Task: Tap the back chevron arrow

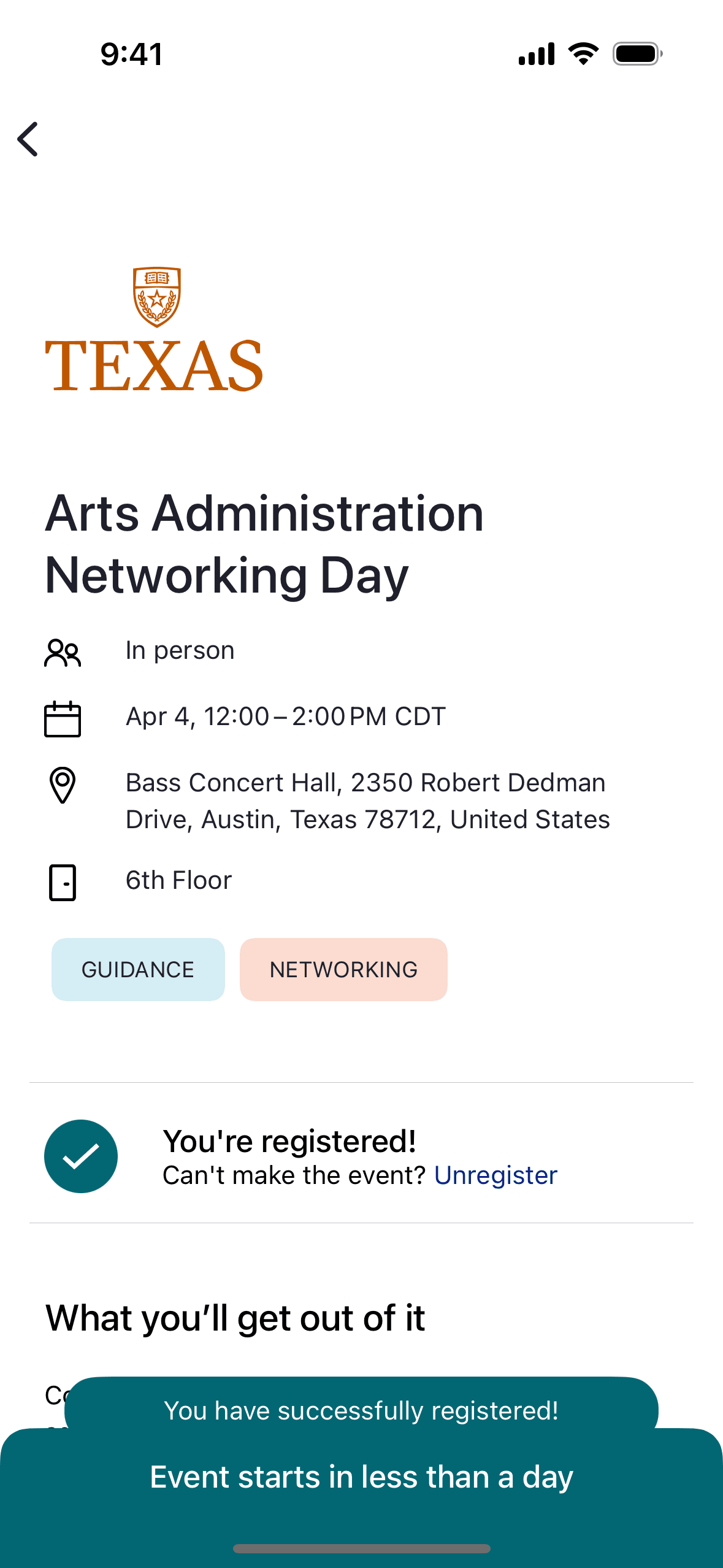Action: 28,139
